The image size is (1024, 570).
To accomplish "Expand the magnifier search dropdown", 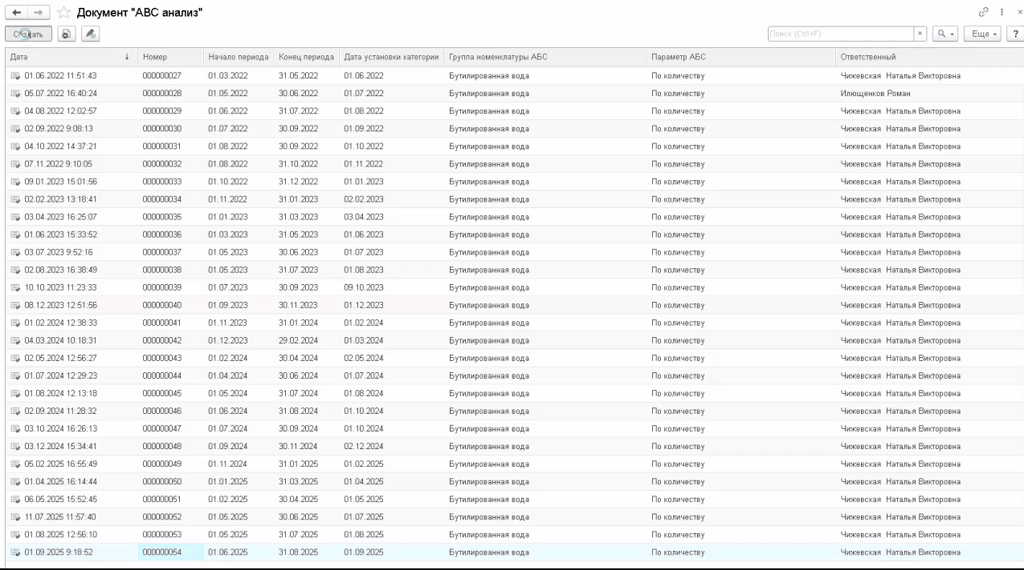I will click(x=945, y=34).
